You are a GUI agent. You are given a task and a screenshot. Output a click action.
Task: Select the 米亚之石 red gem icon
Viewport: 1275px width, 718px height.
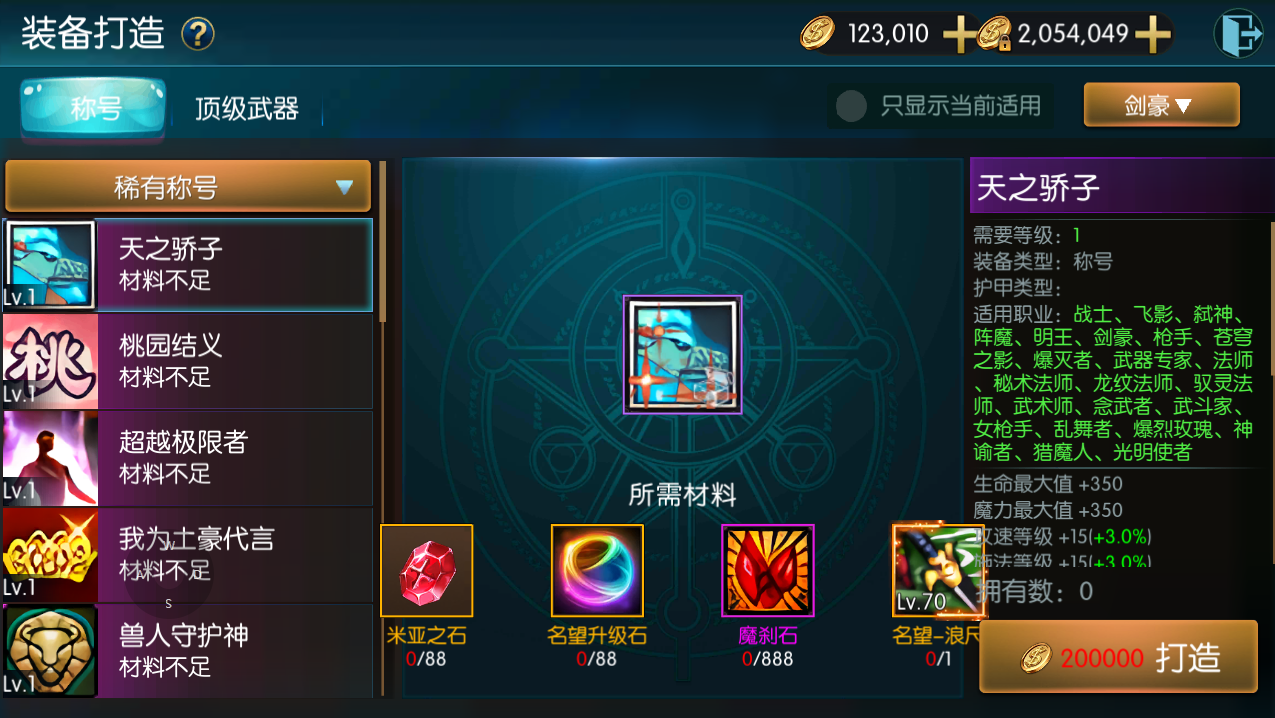[x=427, y=571]
